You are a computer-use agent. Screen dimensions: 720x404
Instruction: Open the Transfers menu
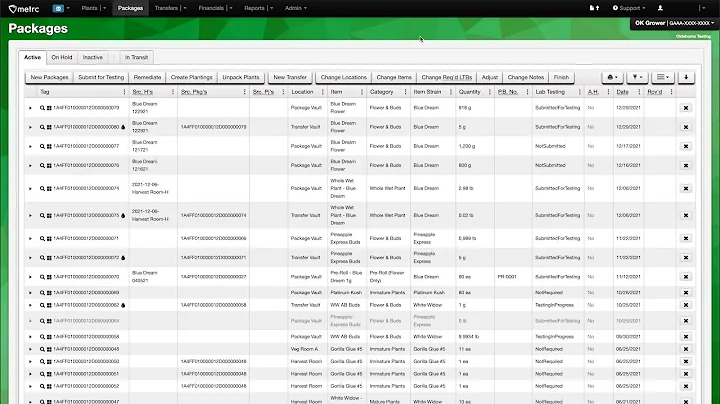(x=170, y=8)
